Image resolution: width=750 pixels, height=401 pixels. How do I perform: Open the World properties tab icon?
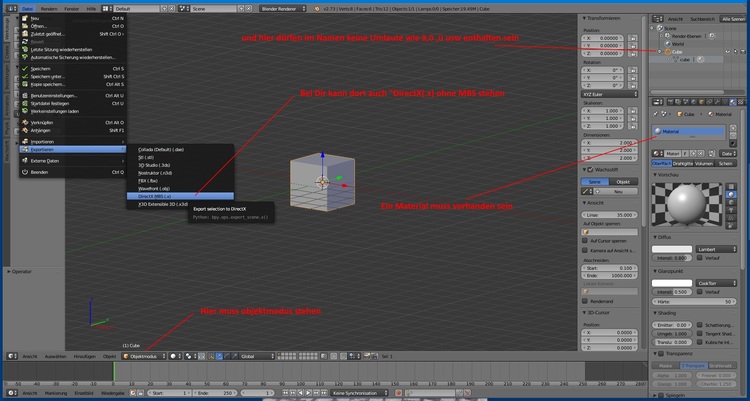(694, 101)
